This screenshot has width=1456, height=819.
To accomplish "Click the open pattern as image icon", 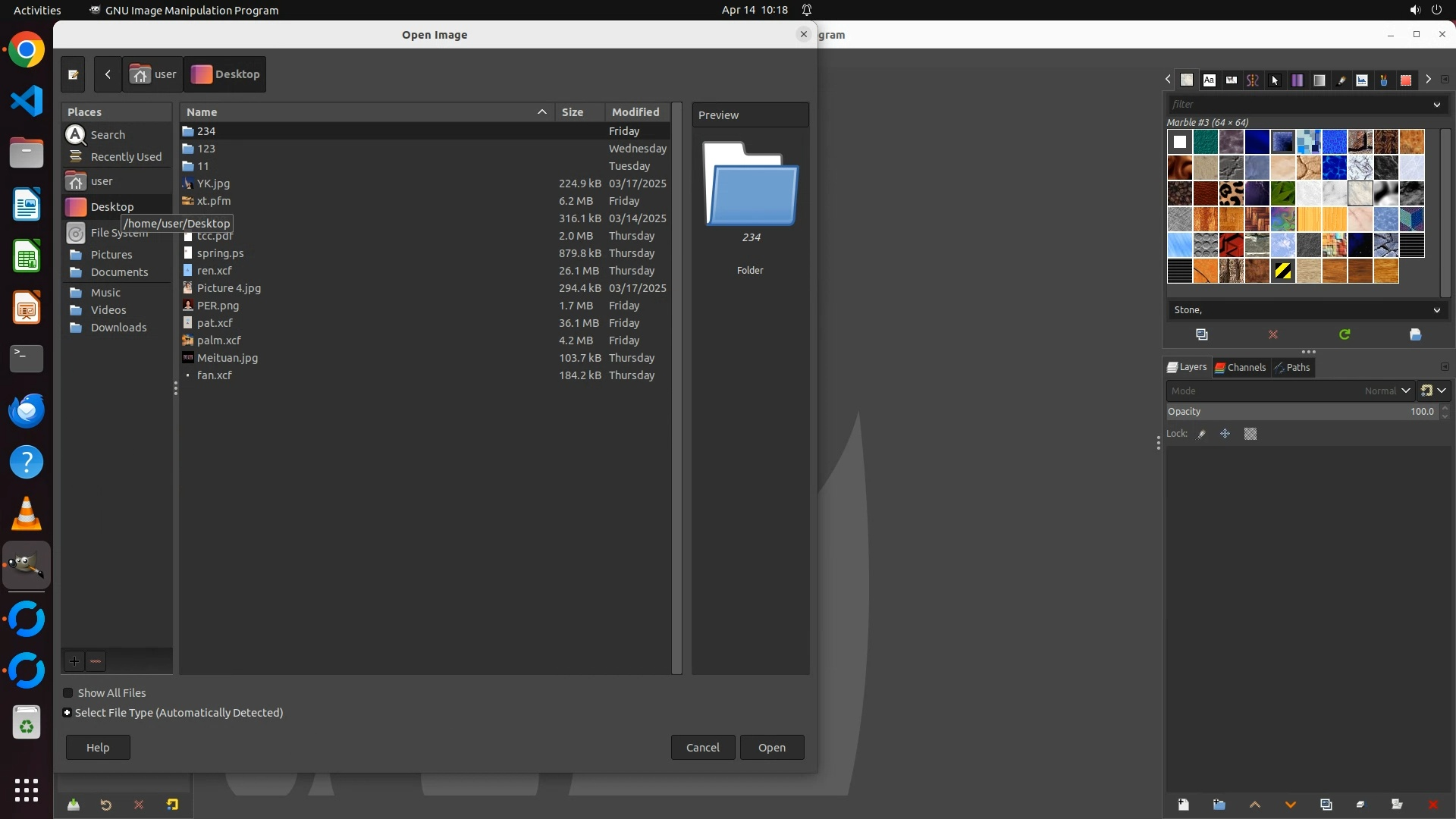I will coord(1415,334).
